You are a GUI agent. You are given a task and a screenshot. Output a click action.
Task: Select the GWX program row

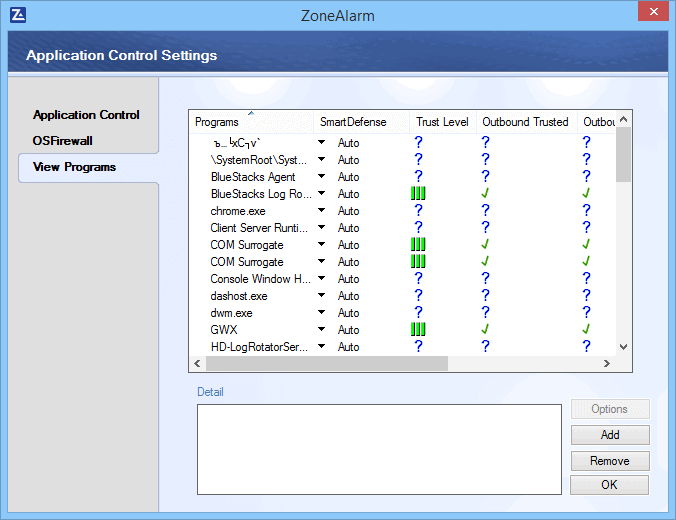pyautogui.click(x=403, y=329)
